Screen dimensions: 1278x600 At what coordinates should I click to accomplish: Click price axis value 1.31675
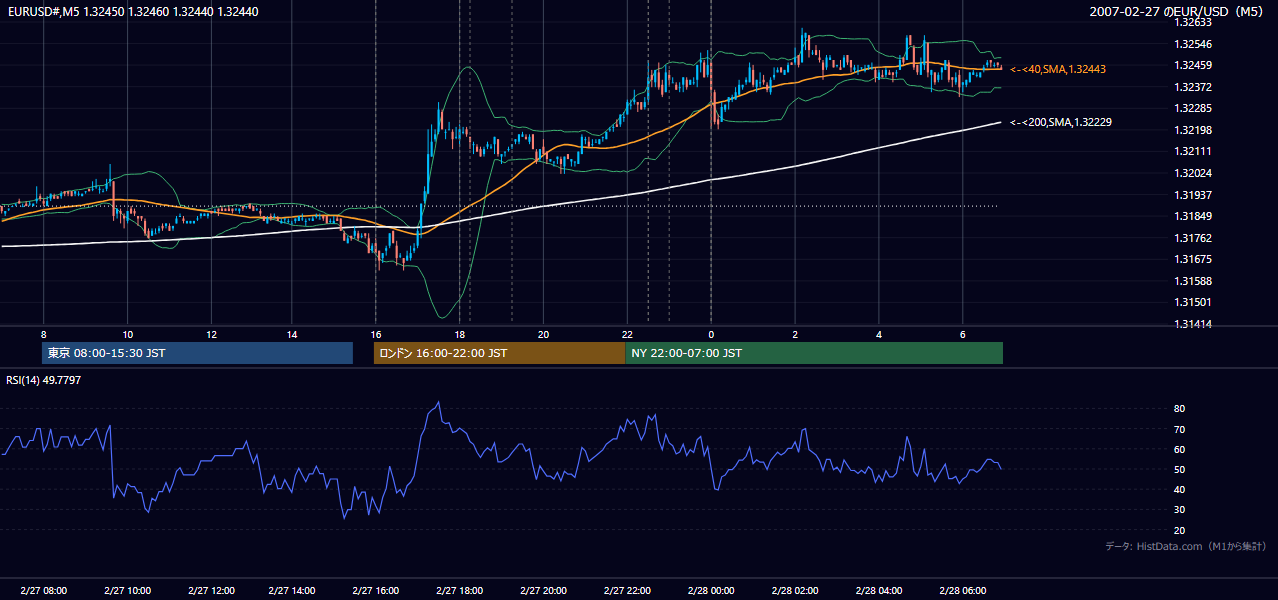(1193, 259)
